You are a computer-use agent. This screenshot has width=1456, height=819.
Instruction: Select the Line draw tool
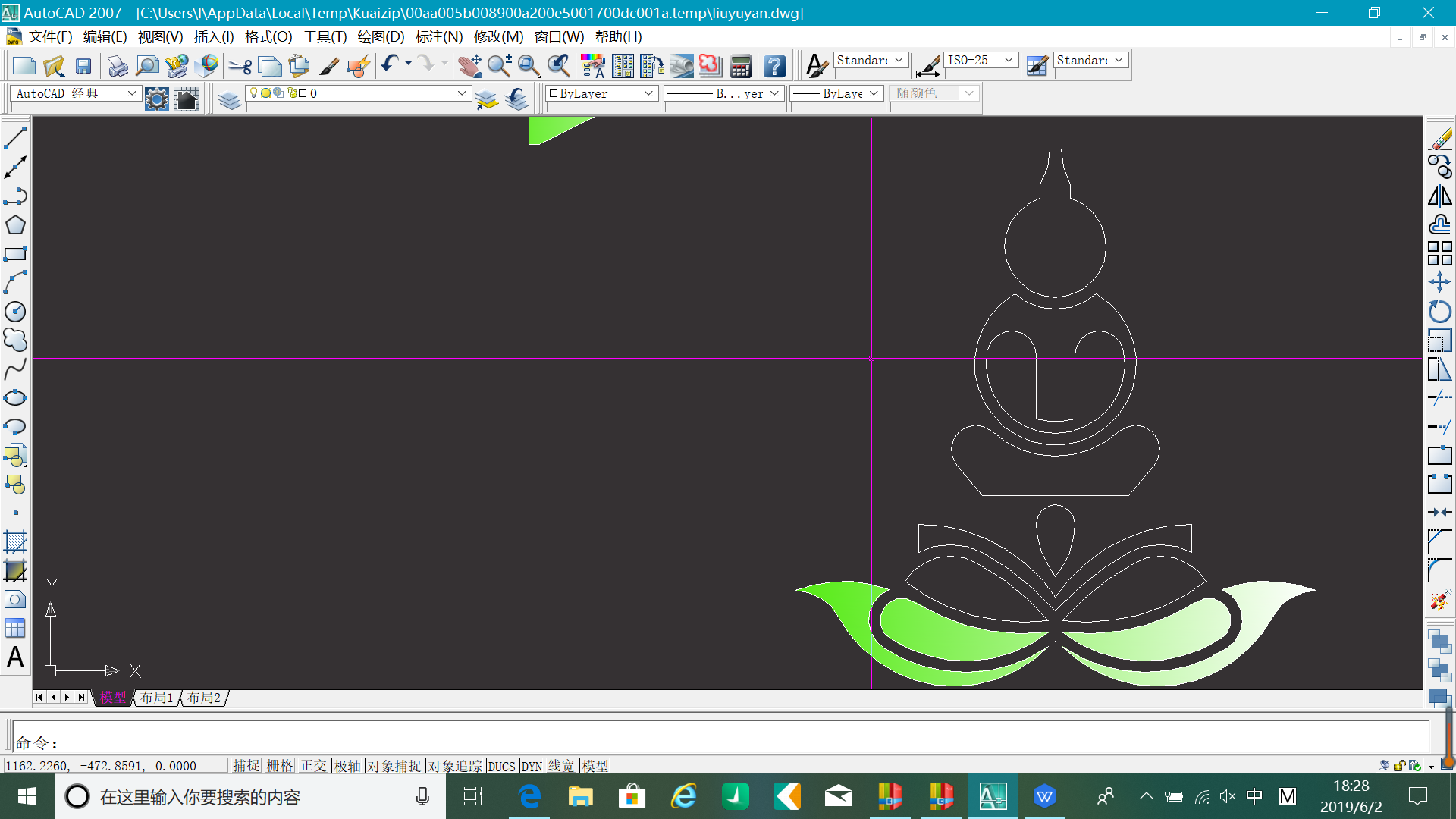point(15,138)
